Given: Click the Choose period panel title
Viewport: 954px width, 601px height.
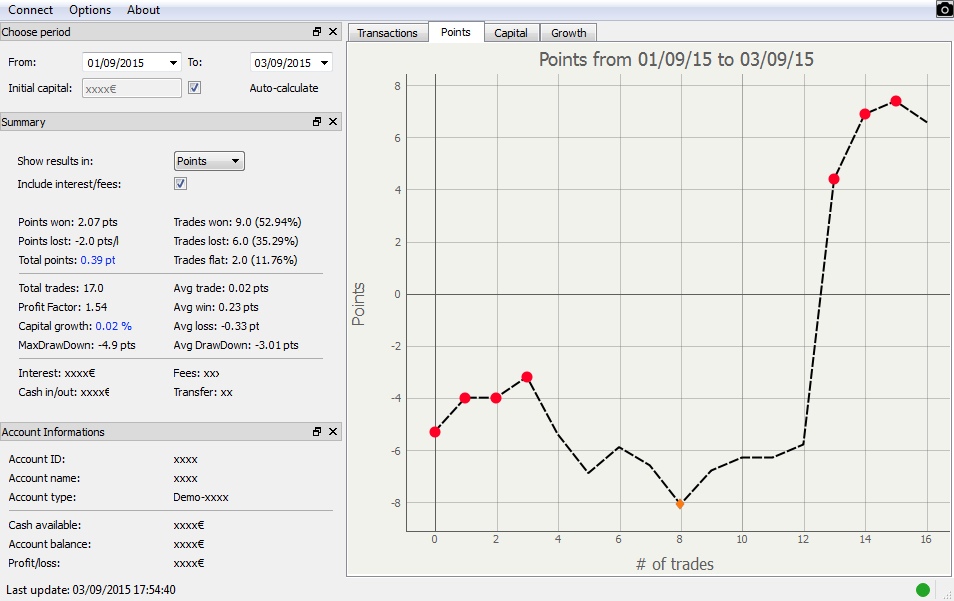Looking at the screenshot, I should point(36,32).
